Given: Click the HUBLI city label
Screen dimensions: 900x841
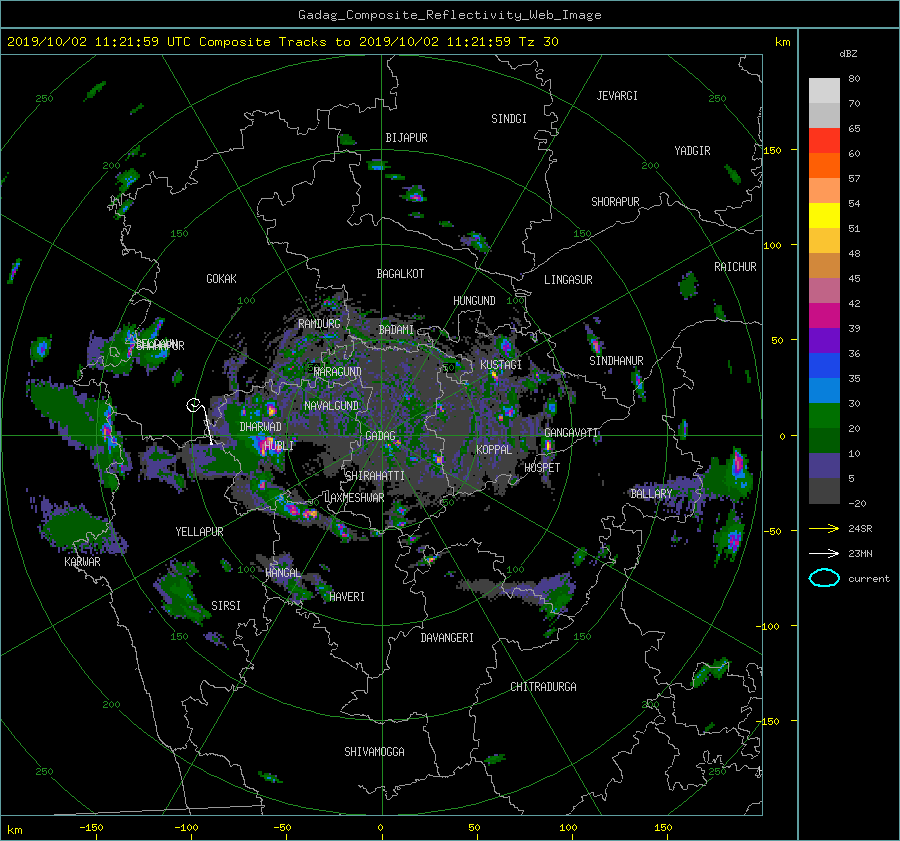Looking at the screenshot, I should pos(279,445).
